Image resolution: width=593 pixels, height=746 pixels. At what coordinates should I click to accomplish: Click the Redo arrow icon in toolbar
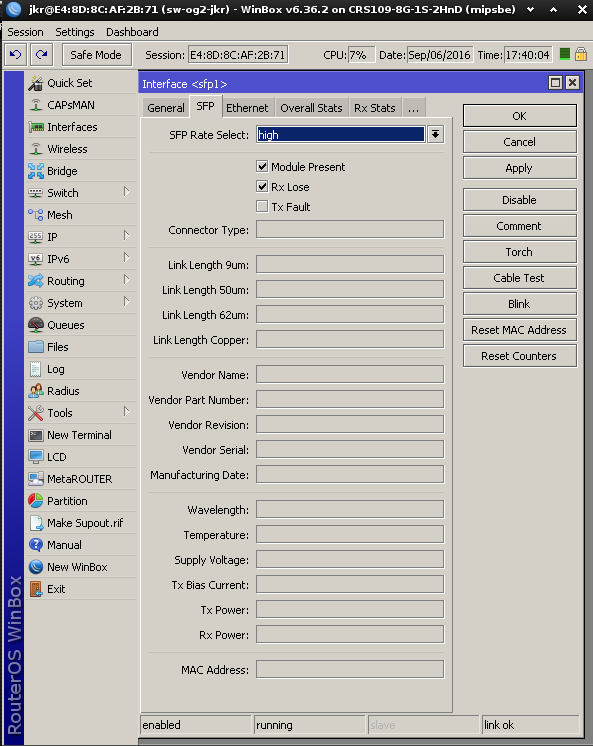coord(42,54)
